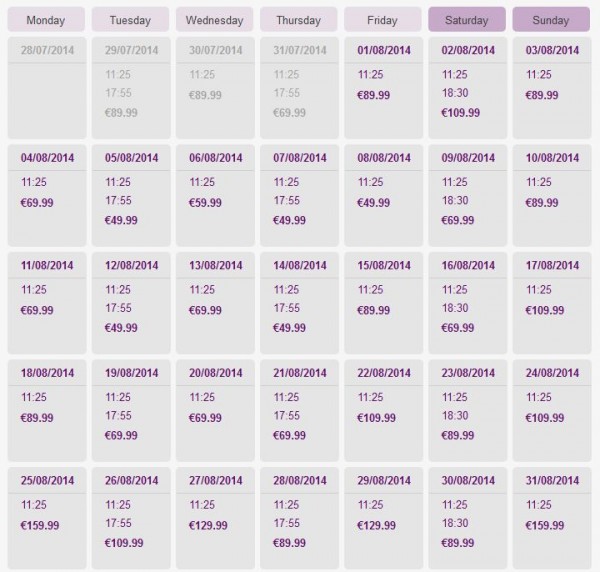
Task: Choose the Sunday column header
Action: (x=551, y=20)
